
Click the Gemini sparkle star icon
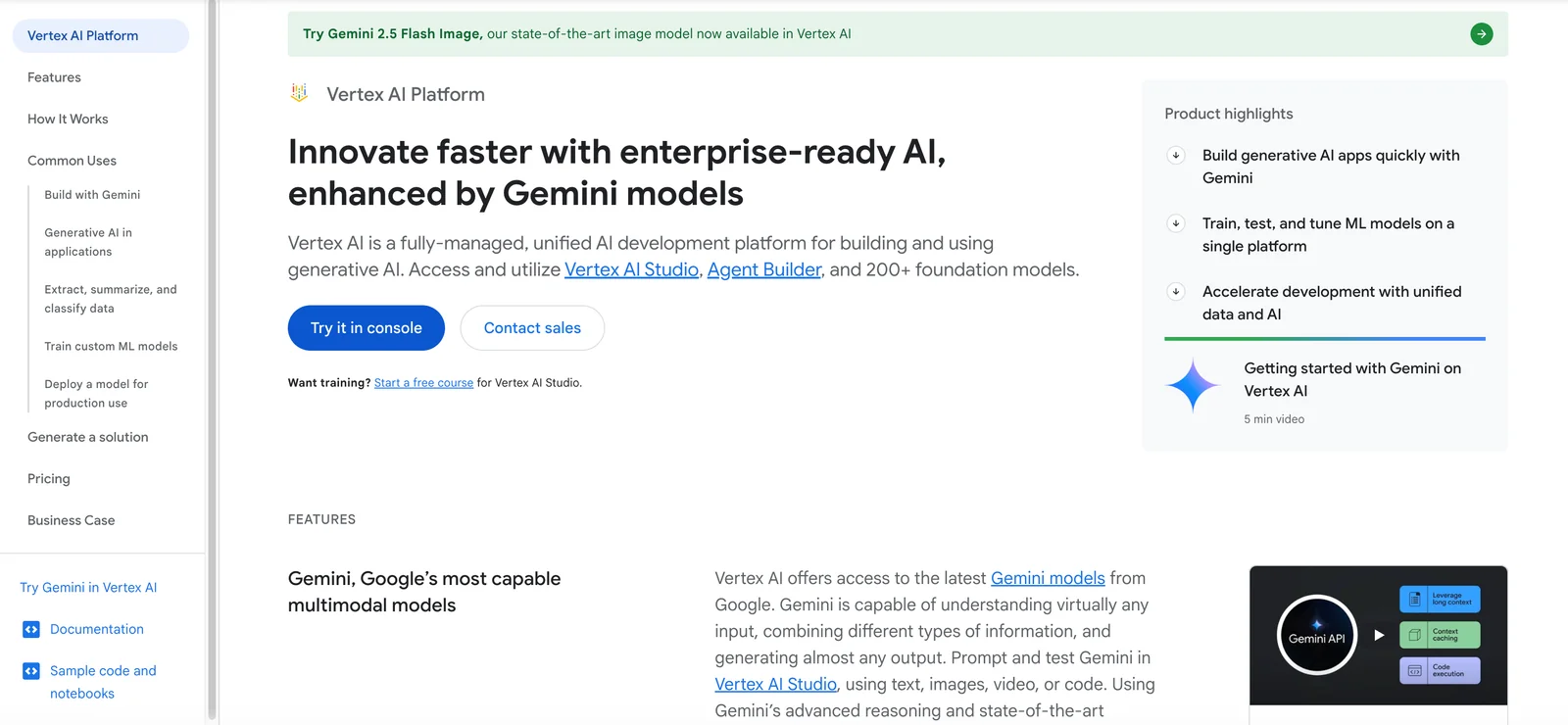pyautogui.click(x=1193, y=385)
